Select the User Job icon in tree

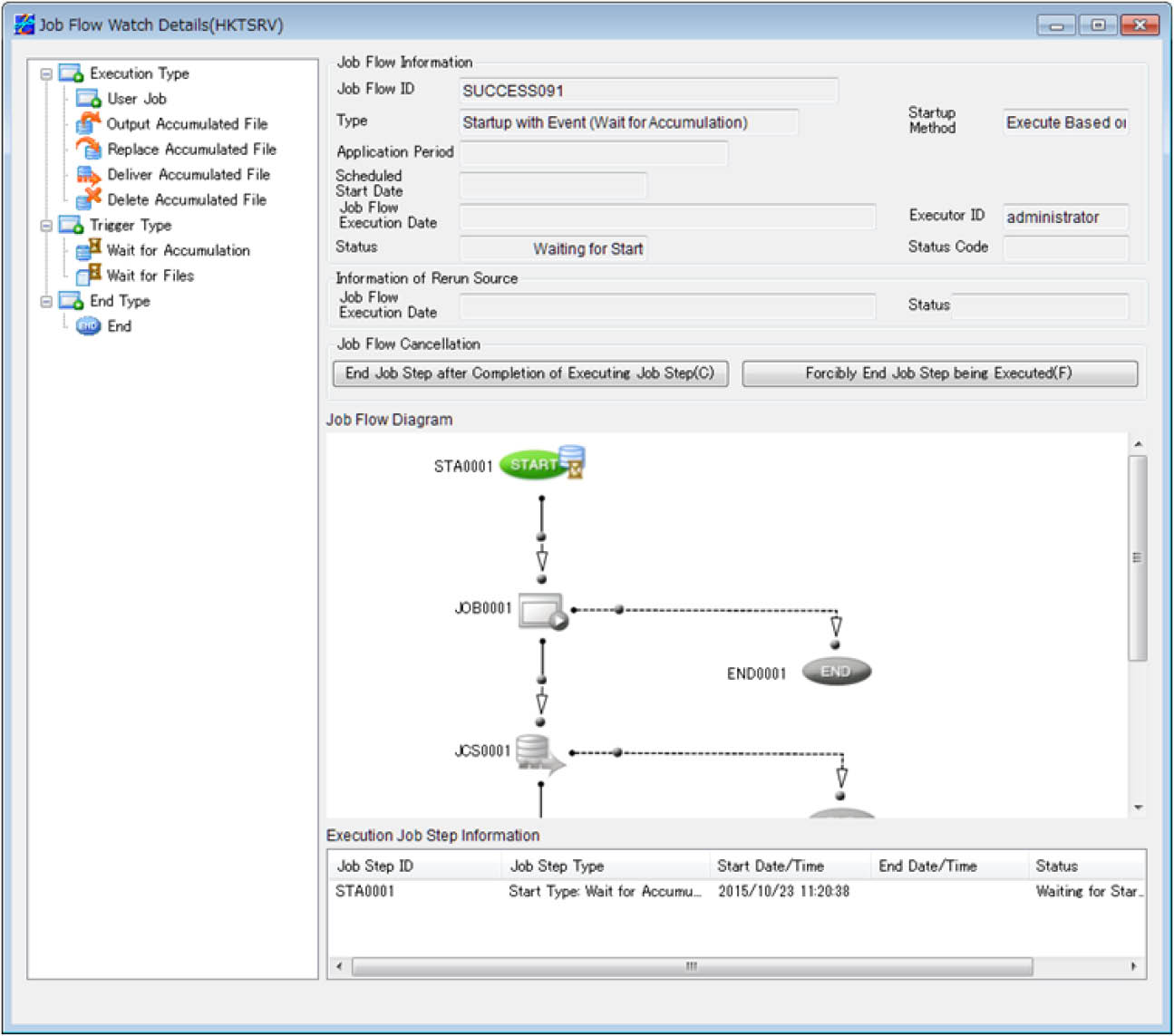(88, 99)
